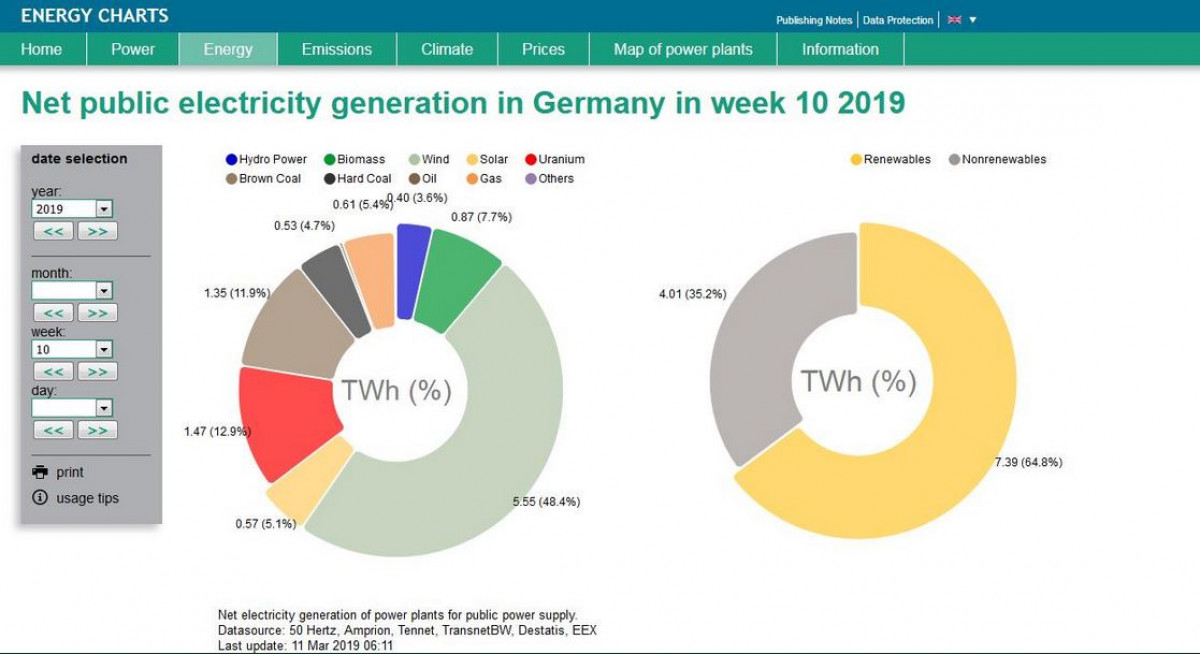Expand language selector arrow beside flag
The height and width of the screenshot is (654, 1200).
973,20
